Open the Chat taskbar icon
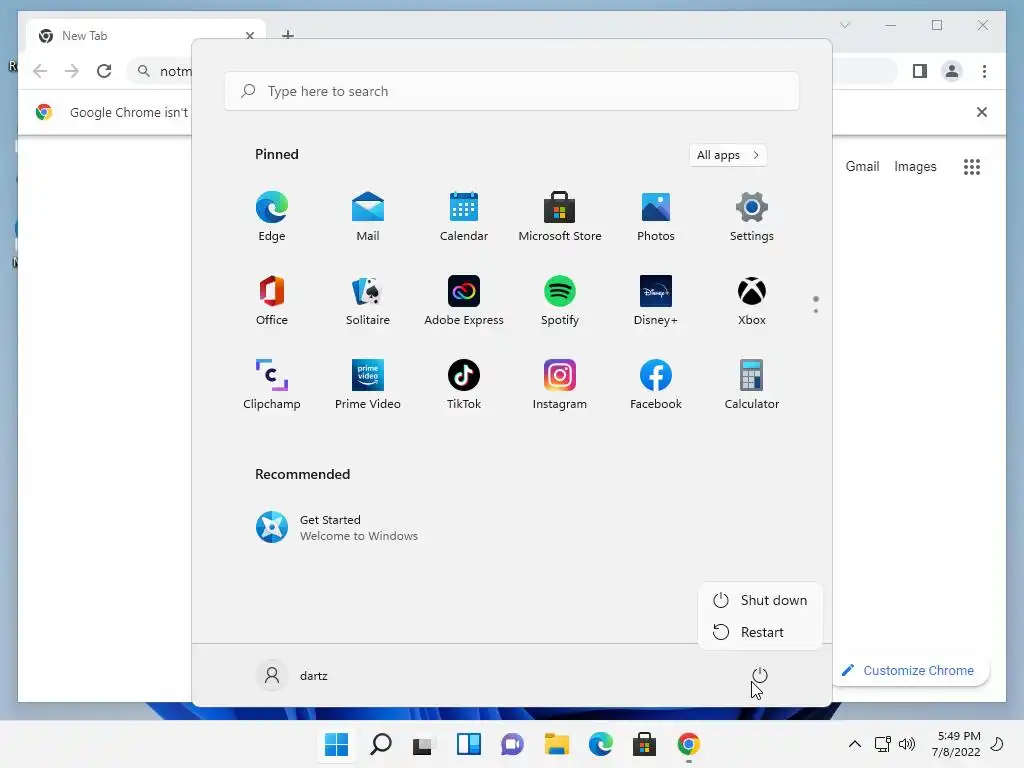This screenshot has width=1024, height=768. [x=513, y=744]
